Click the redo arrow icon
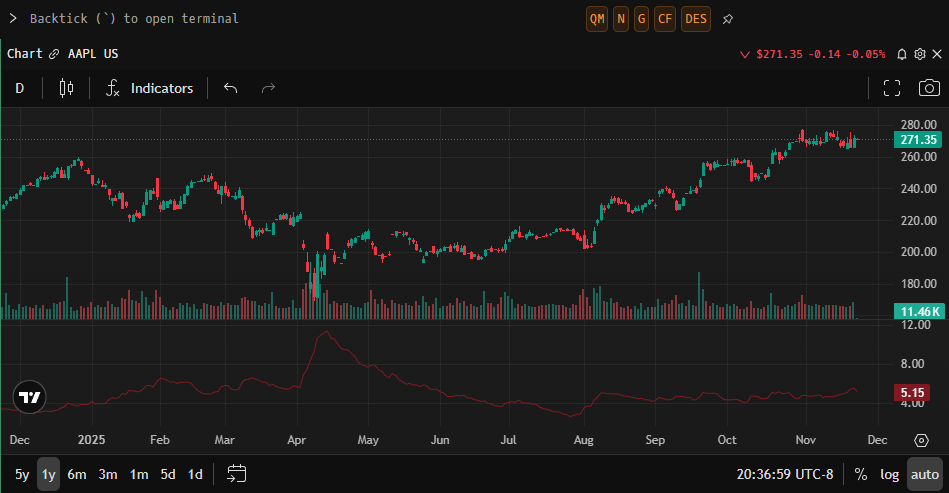Screen dimensions: 949x493 (x=268, y=88)
